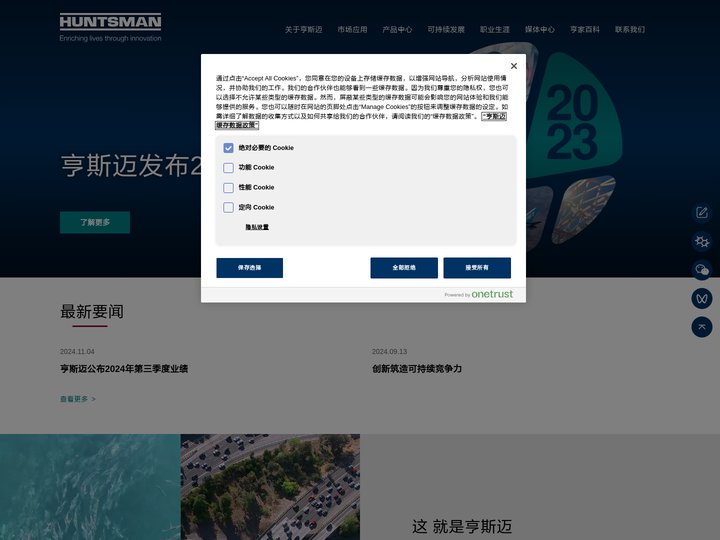Click the gear-shaped sidebar icon

(702, 241)
